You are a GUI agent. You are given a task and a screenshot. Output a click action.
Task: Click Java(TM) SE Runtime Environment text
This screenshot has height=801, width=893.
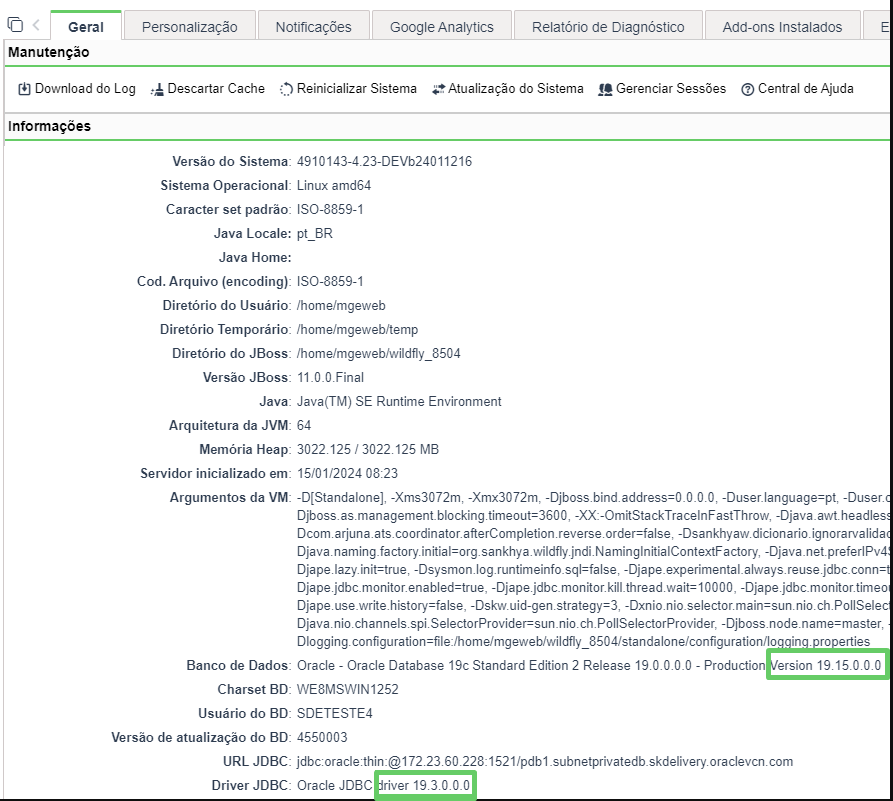399,402
